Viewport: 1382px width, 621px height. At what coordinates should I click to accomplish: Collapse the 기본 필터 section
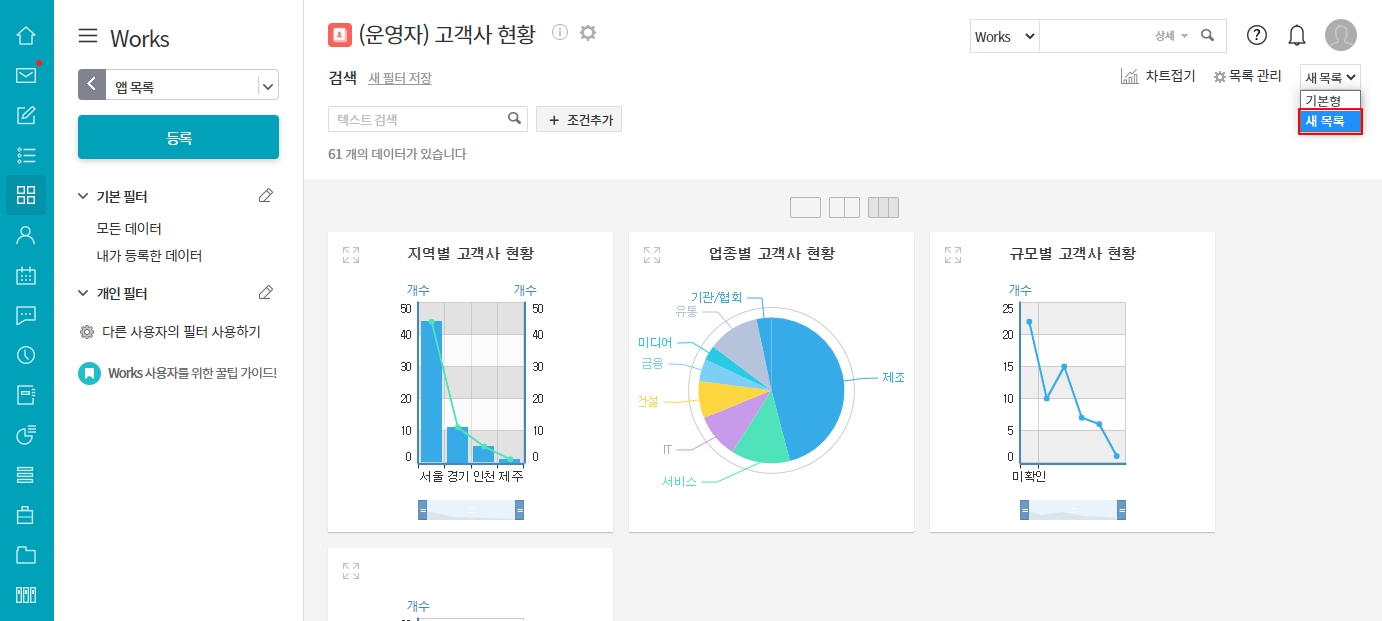click(83, 197)
